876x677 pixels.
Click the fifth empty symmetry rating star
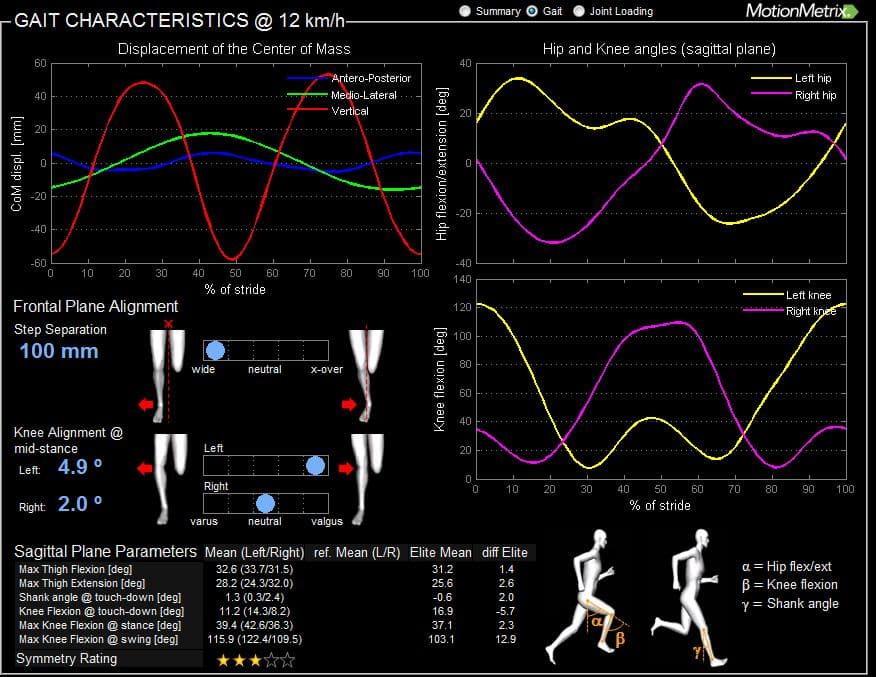(288, 661)
